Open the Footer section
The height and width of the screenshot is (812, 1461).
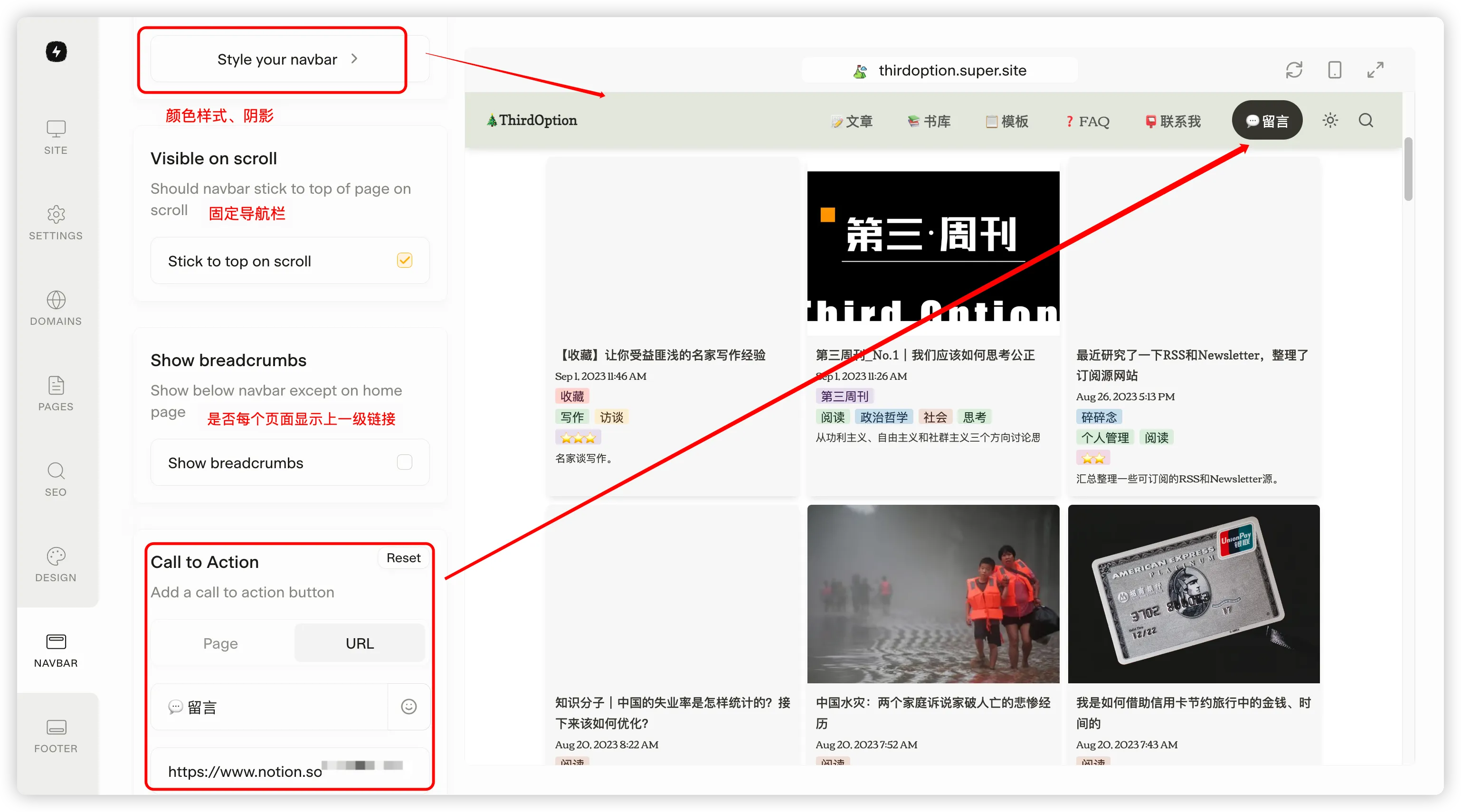point(56,736)
